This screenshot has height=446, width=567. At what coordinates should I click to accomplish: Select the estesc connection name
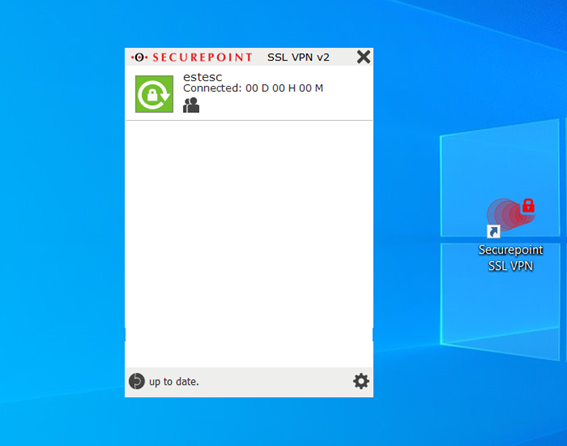202,77
